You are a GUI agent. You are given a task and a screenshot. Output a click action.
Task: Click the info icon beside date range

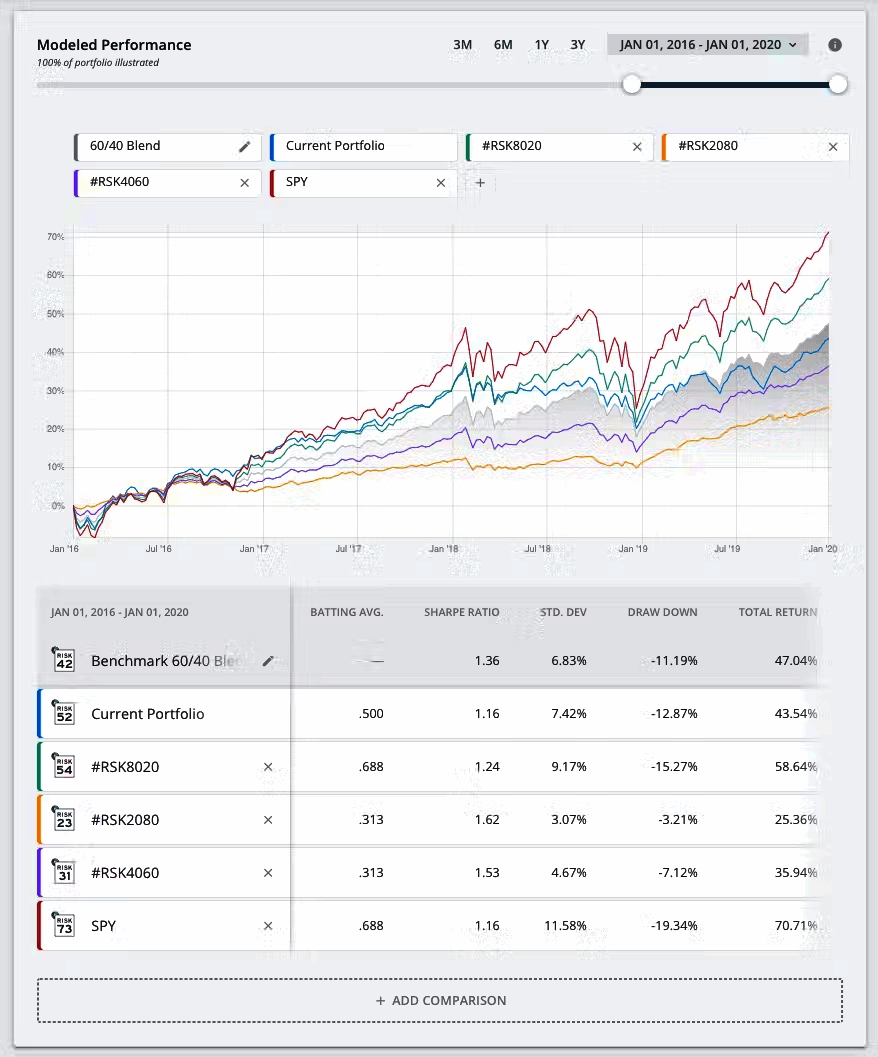(x=835, y=45)
